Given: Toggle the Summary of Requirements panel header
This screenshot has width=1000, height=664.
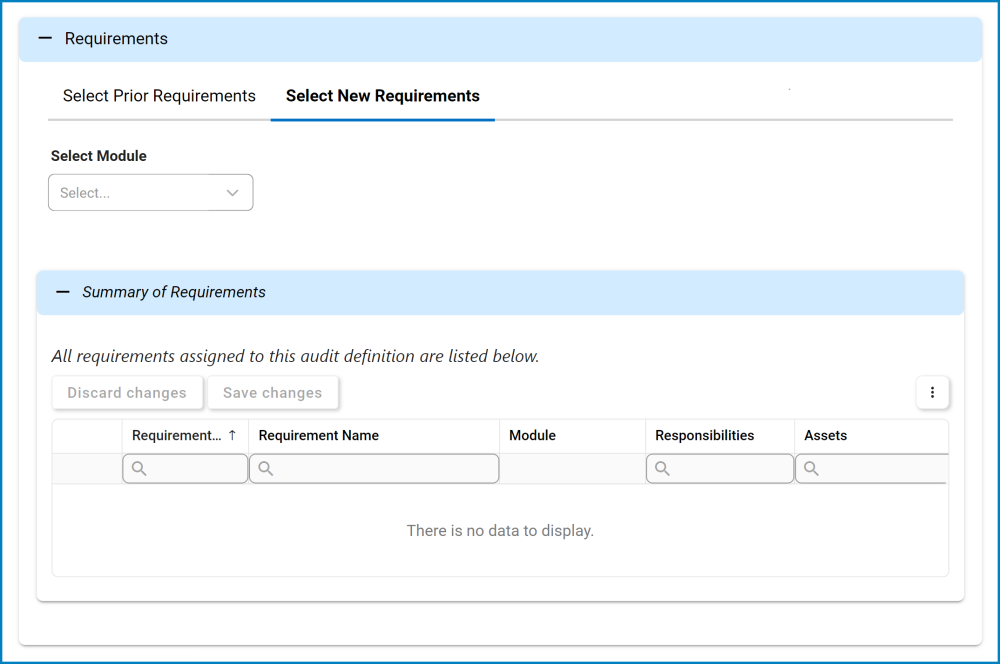Looking at the screenshot, I should pos(500,293).
